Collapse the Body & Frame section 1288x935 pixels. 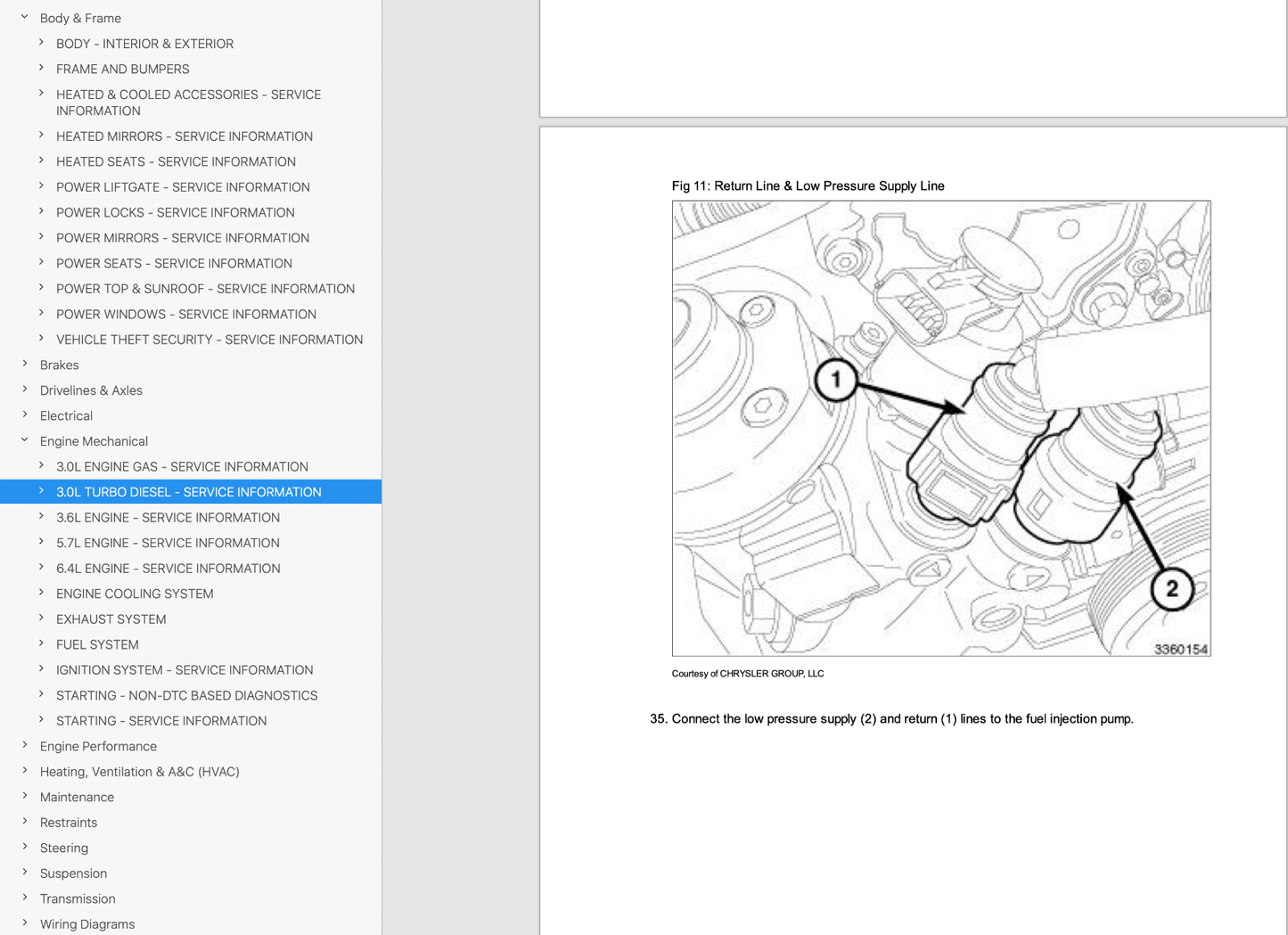click(25, 17)
